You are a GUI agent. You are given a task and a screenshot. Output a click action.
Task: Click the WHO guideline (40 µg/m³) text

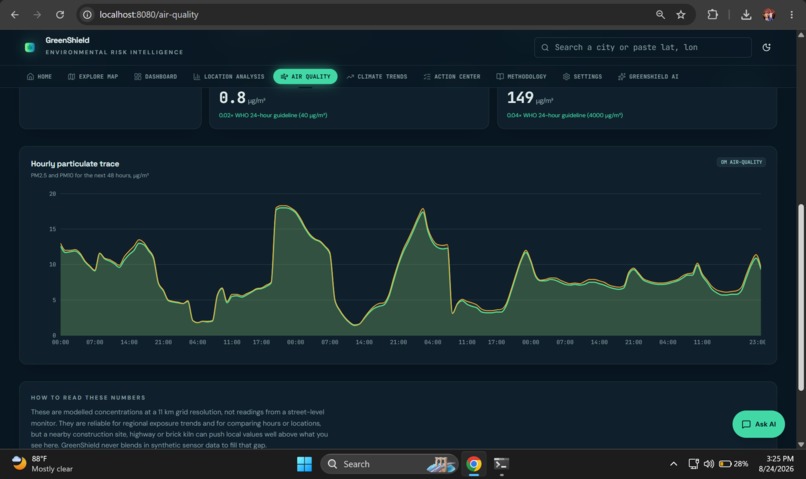click(273, 115)
